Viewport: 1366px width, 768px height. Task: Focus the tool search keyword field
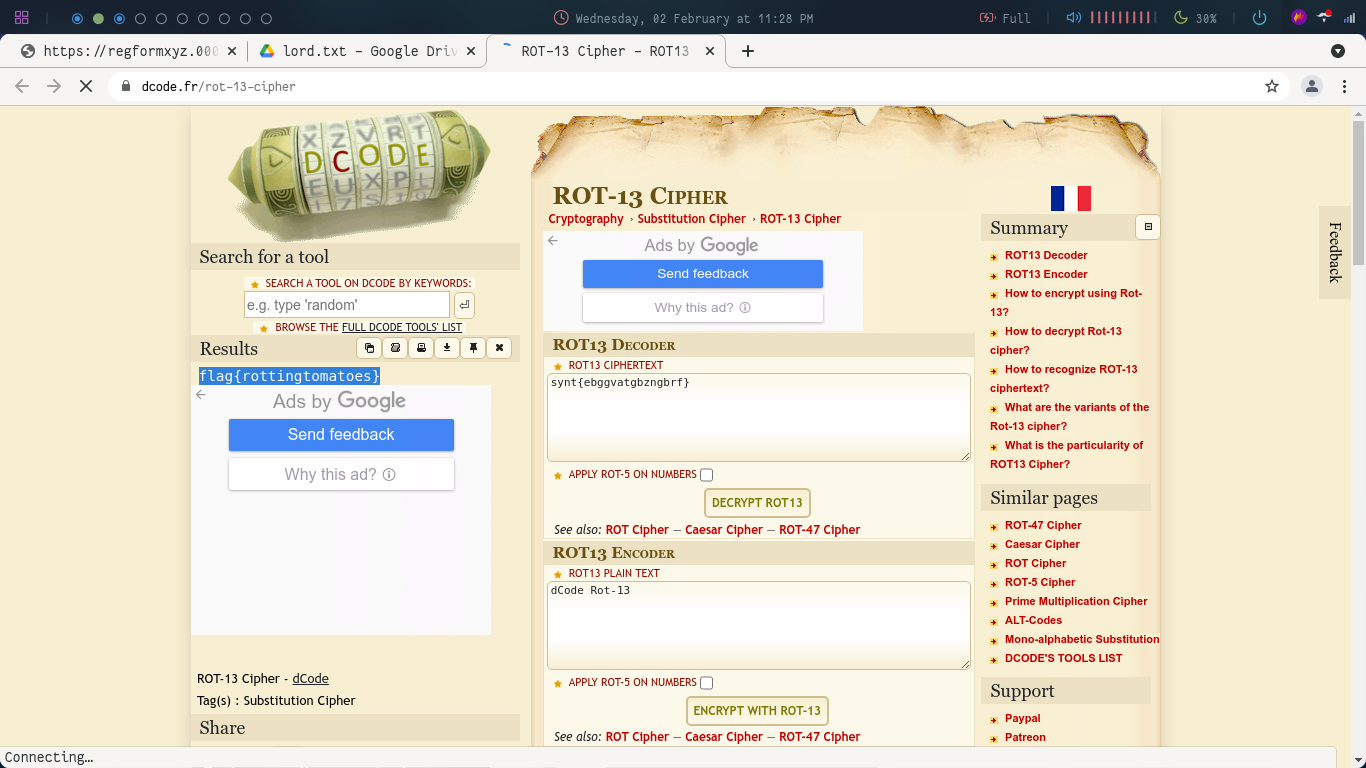[347, 305]
